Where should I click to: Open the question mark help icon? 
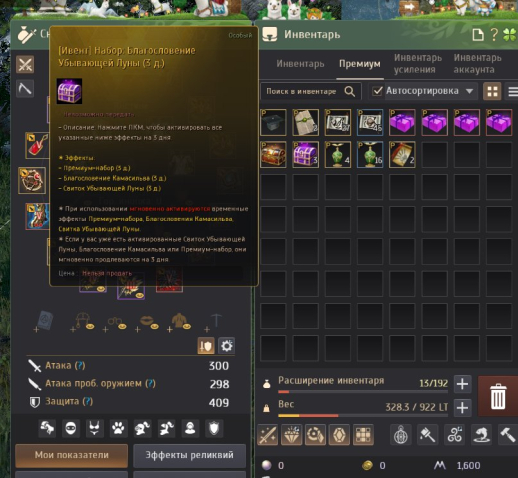pos(494,34)
